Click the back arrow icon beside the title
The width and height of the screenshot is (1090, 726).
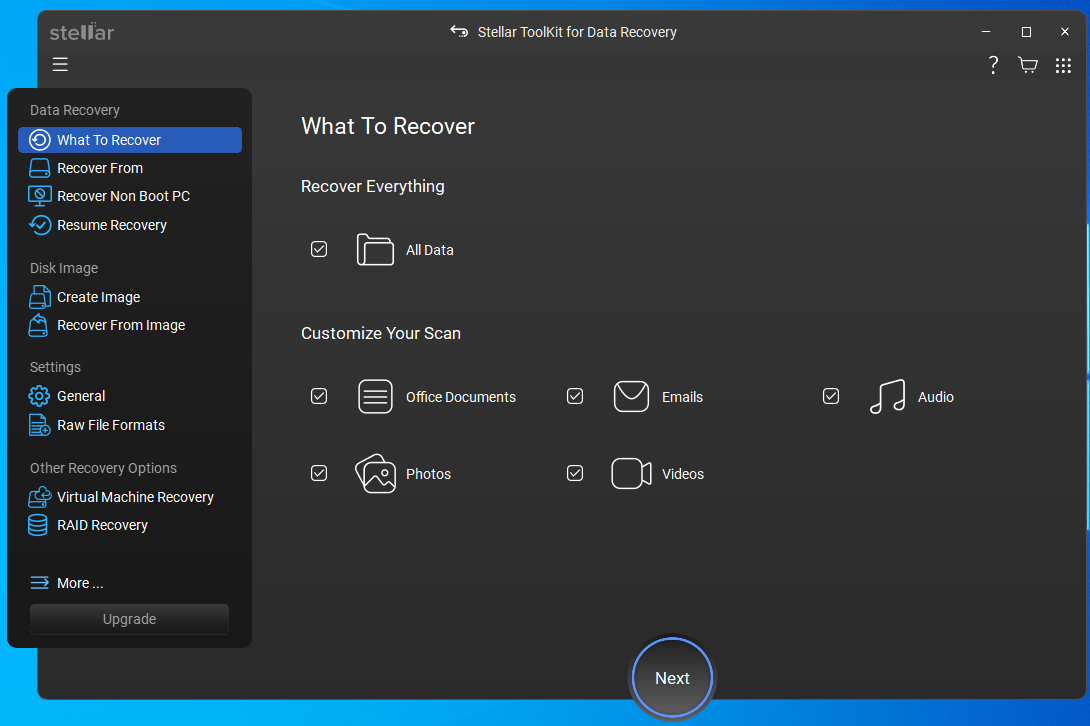[459, 31]
